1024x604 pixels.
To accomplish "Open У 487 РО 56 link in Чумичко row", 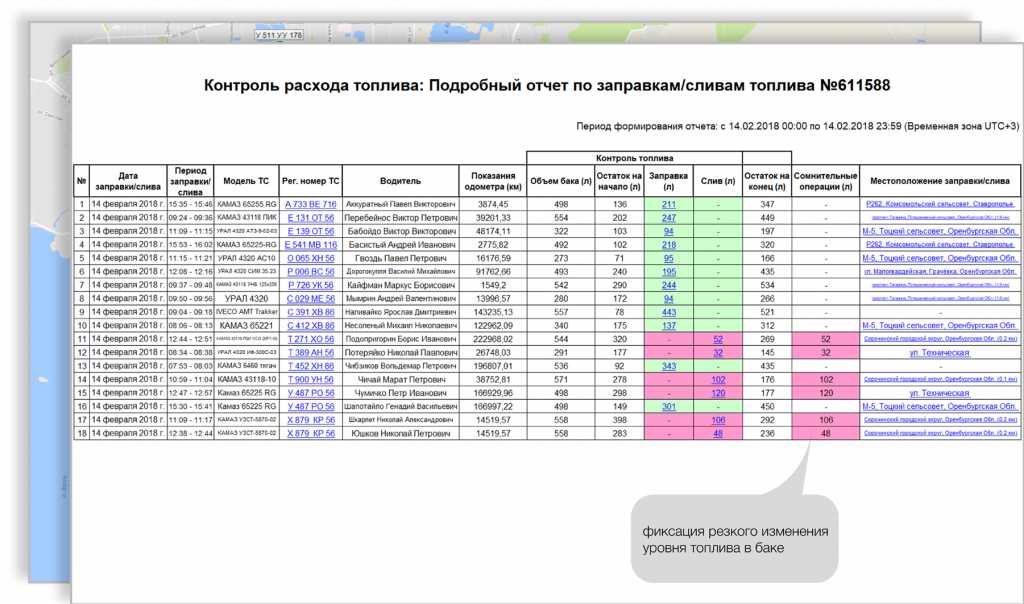I will [x=311, y=393].
